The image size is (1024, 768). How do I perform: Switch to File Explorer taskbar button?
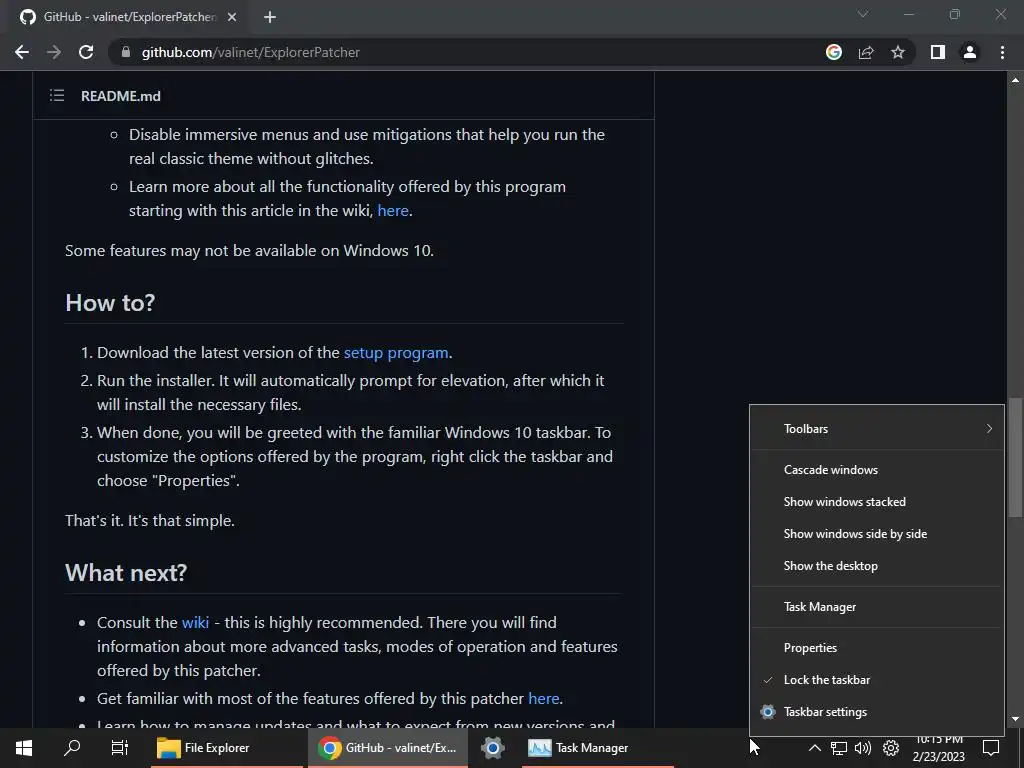pos(227,748)
